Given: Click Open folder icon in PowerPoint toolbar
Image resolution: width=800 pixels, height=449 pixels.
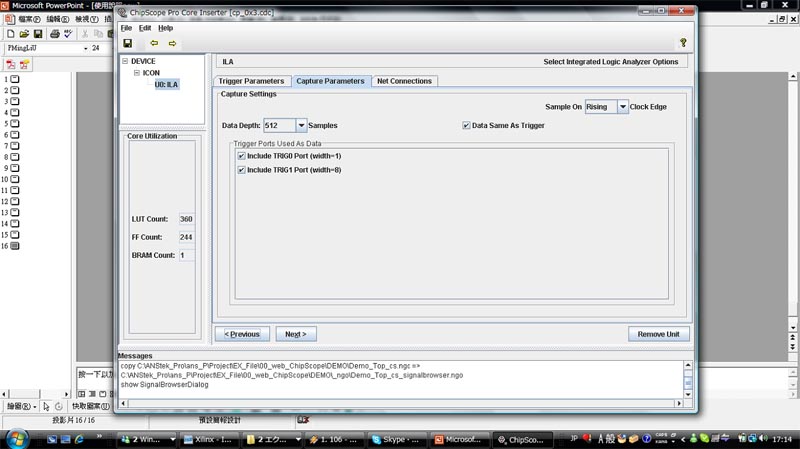Looking at the screenshot, I should pyautogui.click(x=24, y=34).
